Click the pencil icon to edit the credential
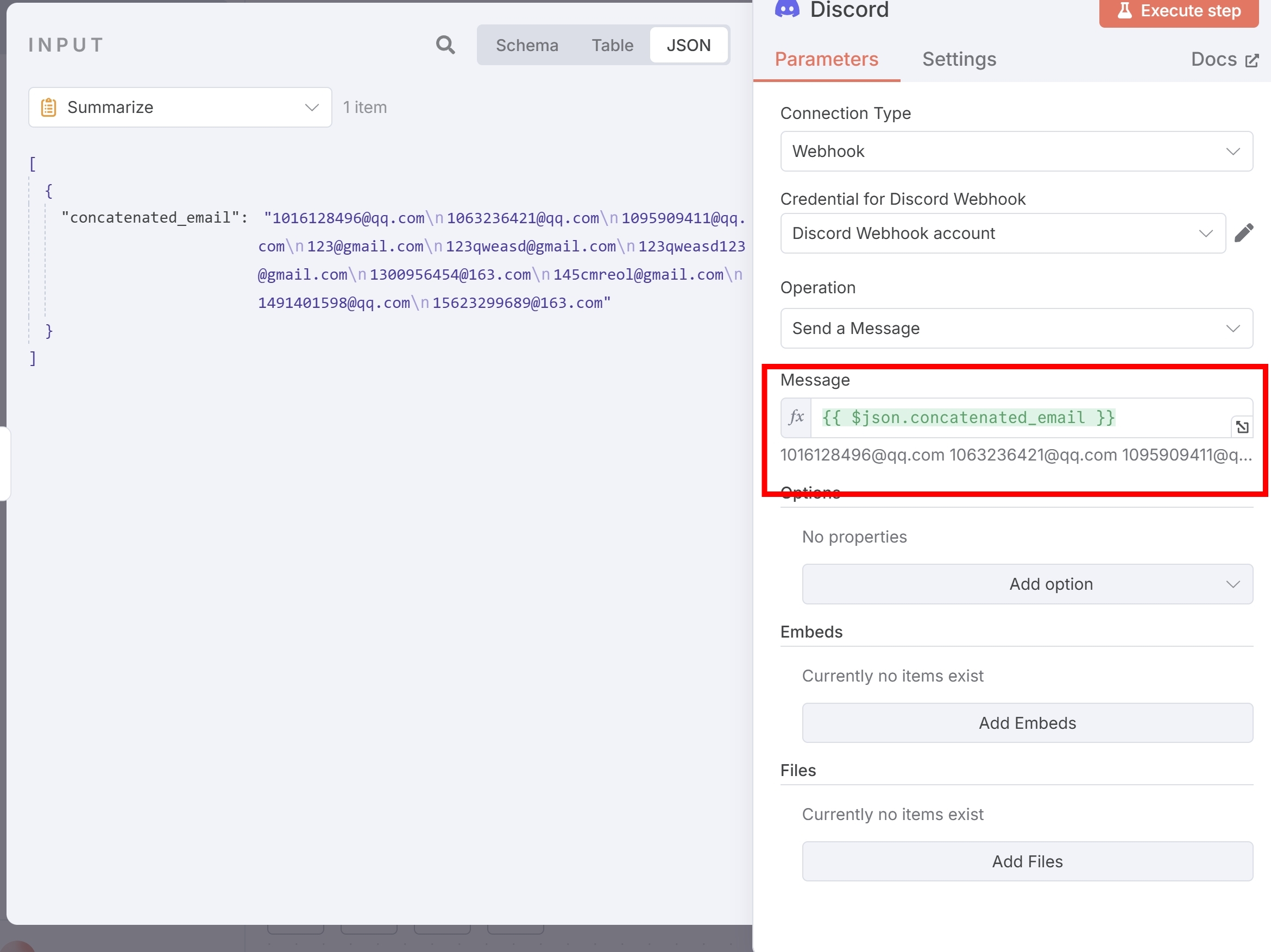The image size is (1271, 952). pos(1243,232)
